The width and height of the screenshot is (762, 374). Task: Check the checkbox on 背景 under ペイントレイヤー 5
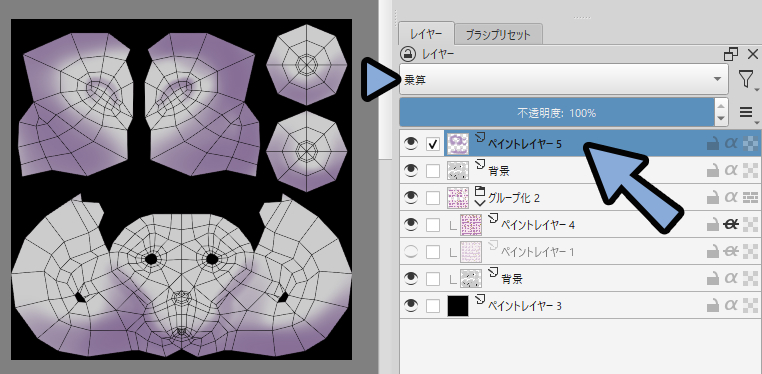[433, 171]
